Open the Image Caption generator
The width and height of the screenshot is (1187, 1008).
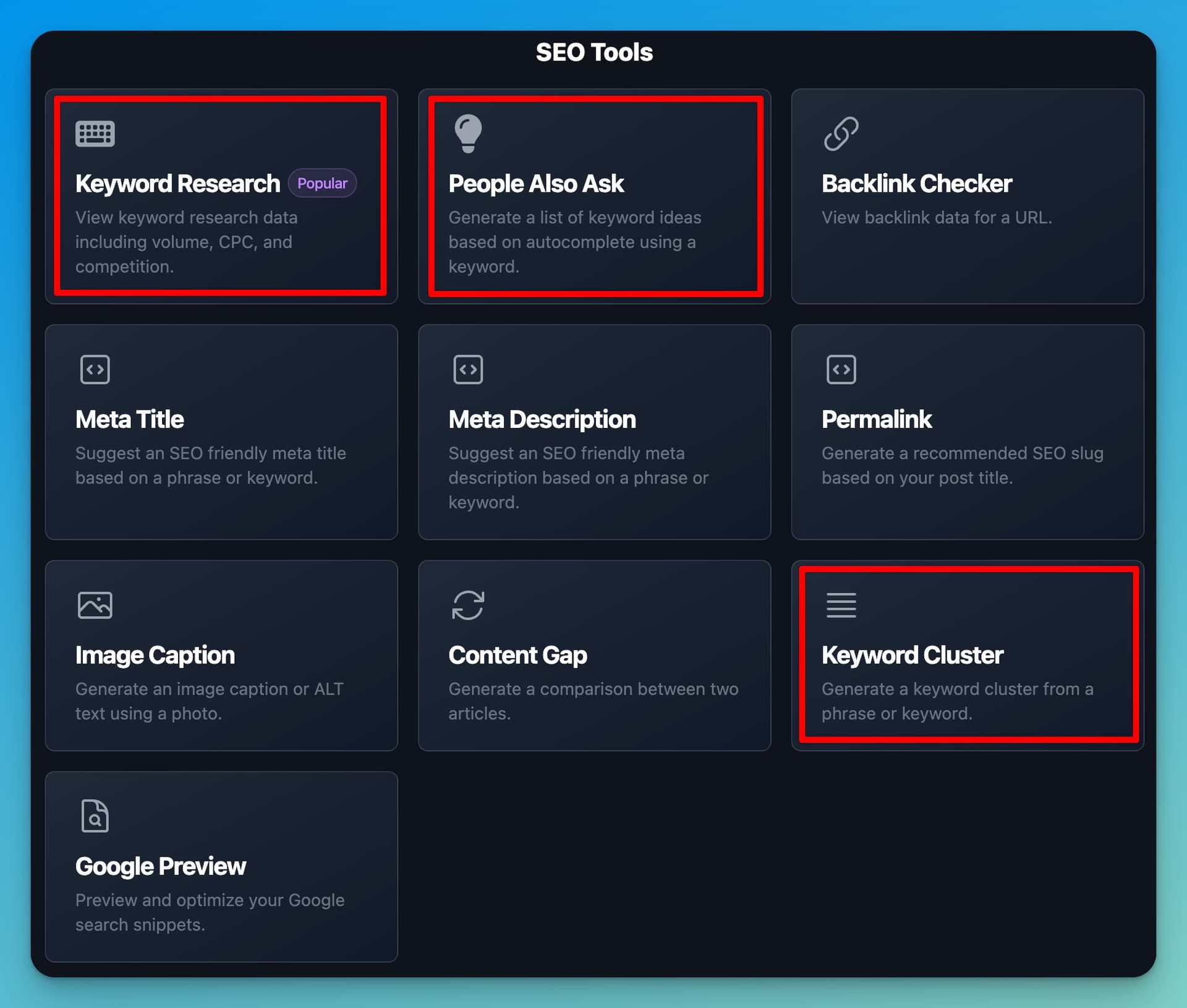[221, 657]
